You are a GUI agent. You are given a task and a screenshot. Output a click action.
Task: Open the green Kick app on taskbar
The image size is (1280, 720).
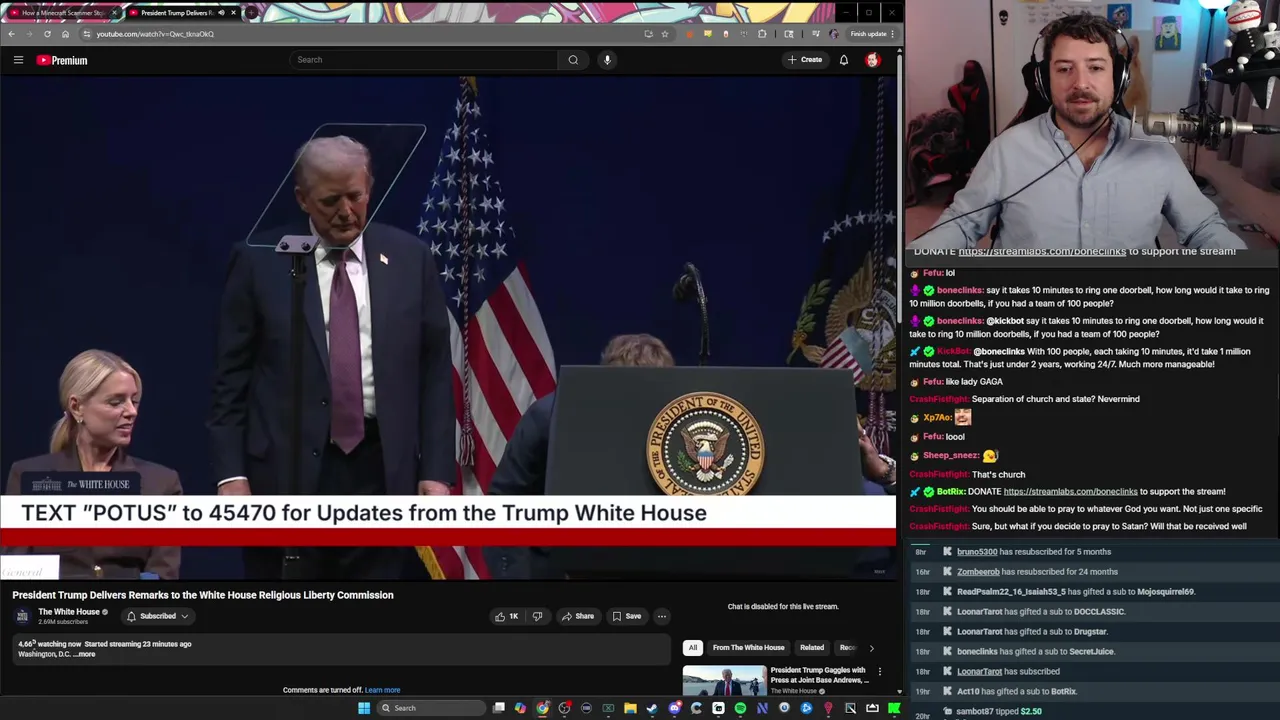coord(894,708)
